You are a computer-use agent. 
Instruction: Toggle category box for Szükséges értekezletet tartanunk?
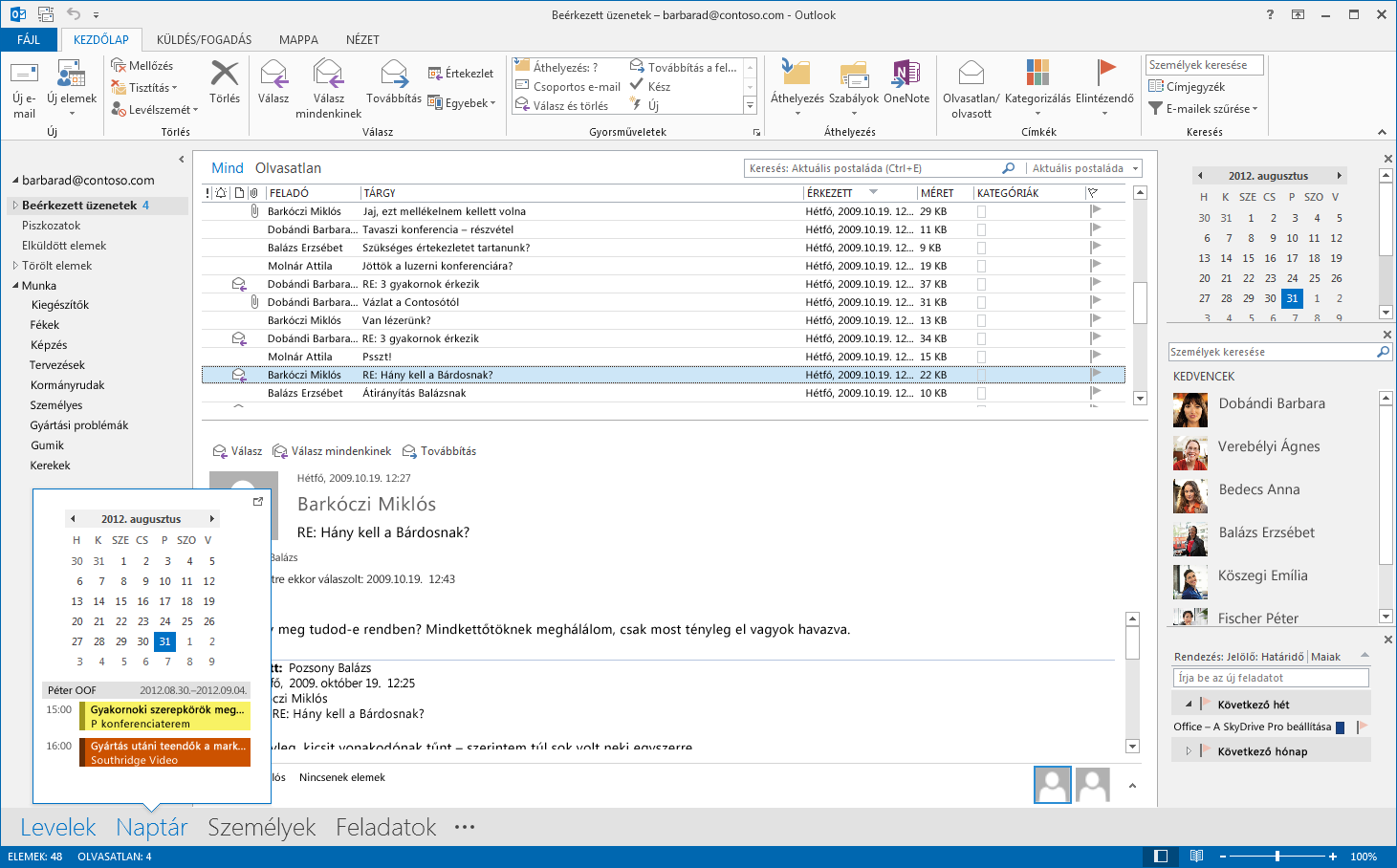coord(981,248)
